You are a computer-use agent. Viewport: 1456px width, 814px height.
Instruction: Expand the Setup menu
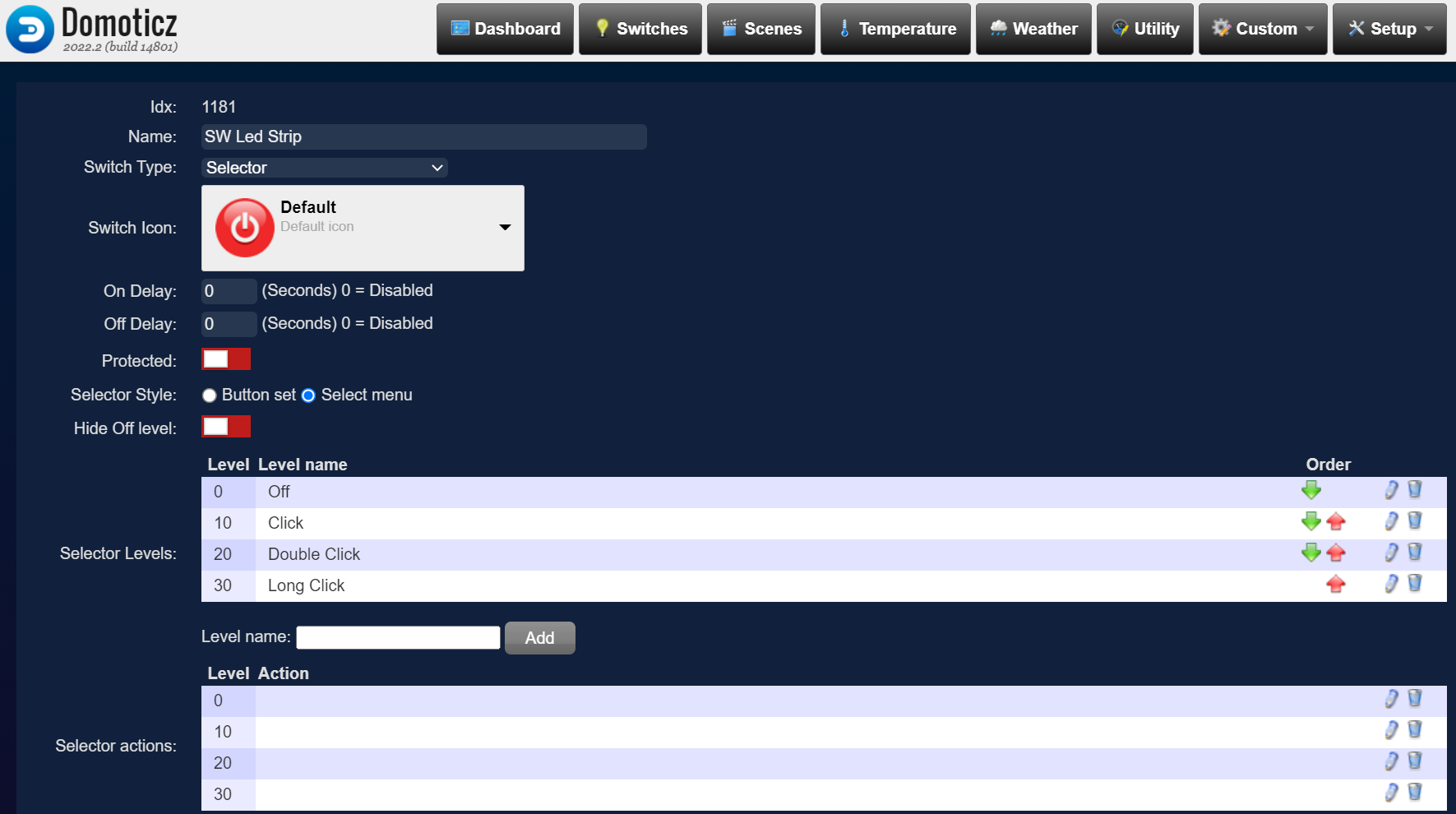(1389, 29)
